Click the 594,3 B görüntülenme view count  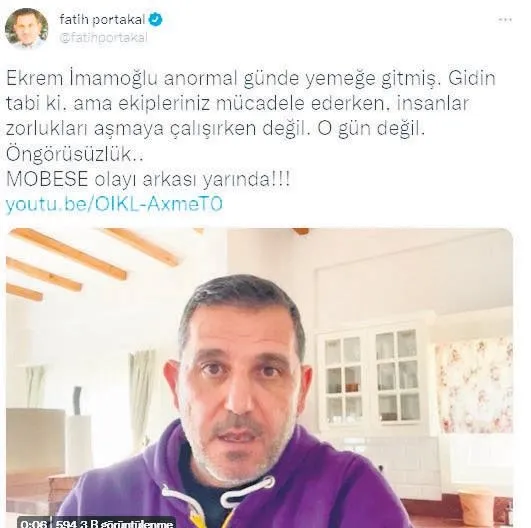click(x=114, y=524)
